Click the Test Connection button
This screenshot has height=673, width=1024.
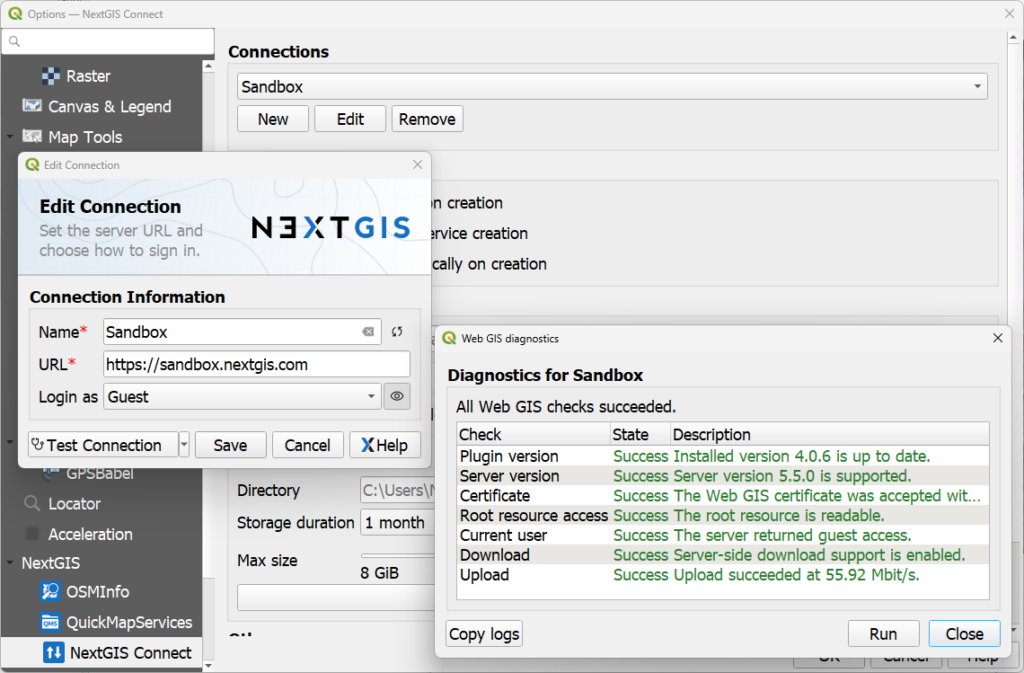pyautogui.click(x=103, y=445)
